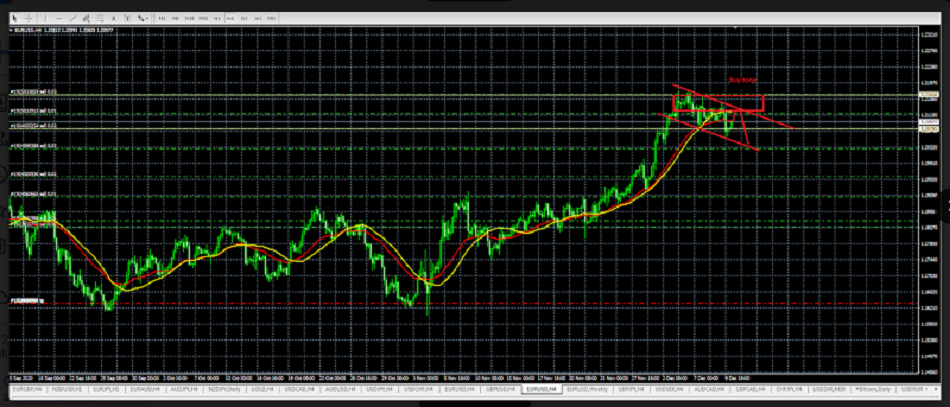
Task: Select the trendline drawing tool
Action: [x=73, y=18]
